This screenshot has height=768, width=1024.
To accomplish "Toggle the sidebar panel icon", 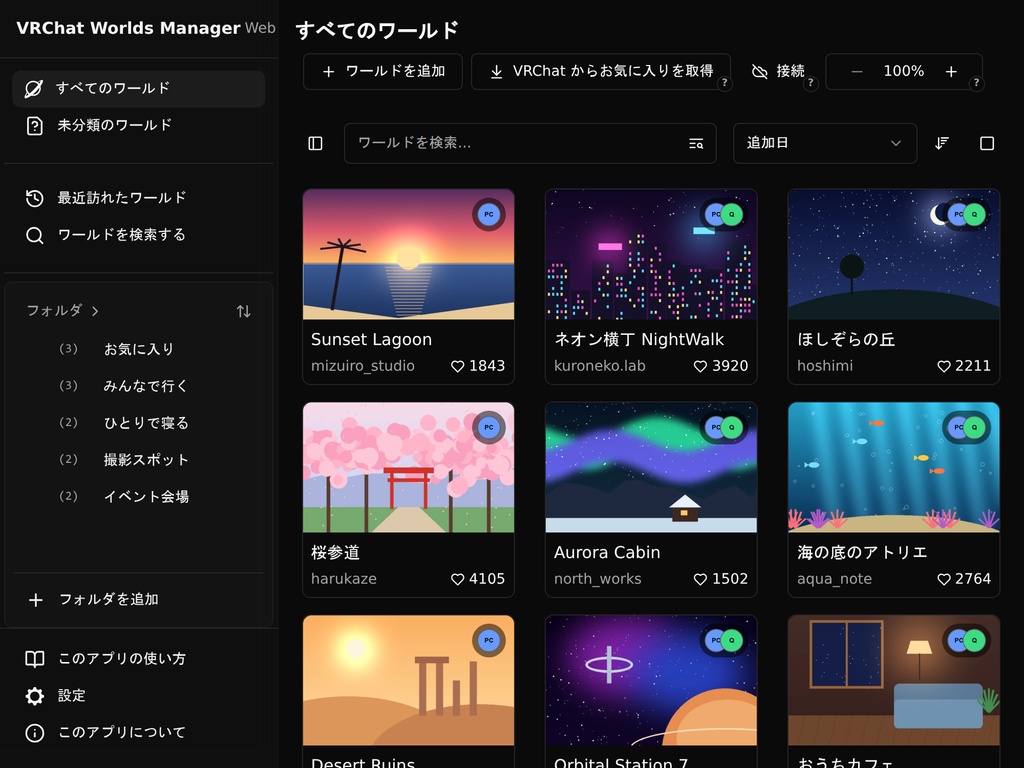I will (x=315, y=143).
